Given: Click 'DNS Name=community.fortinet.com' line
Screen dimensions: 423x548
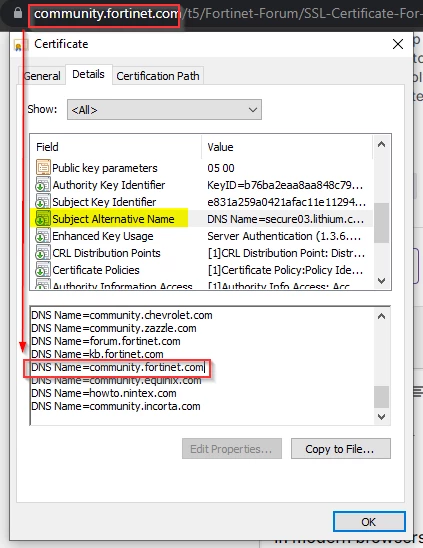Looking at the screenshot, I should click(x=117, y=367).
